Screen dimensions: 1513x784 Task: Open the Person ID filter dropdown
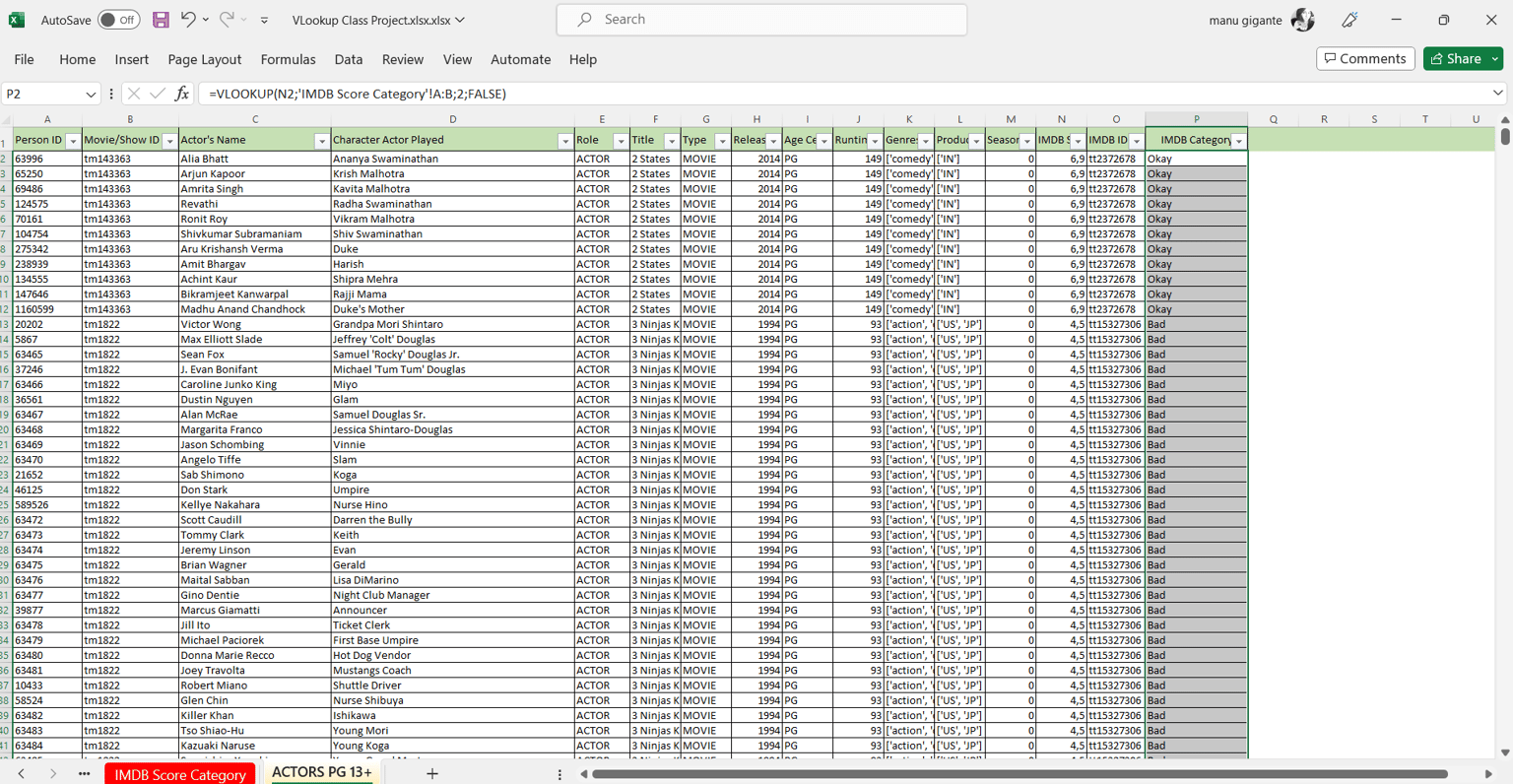(73, 141)
